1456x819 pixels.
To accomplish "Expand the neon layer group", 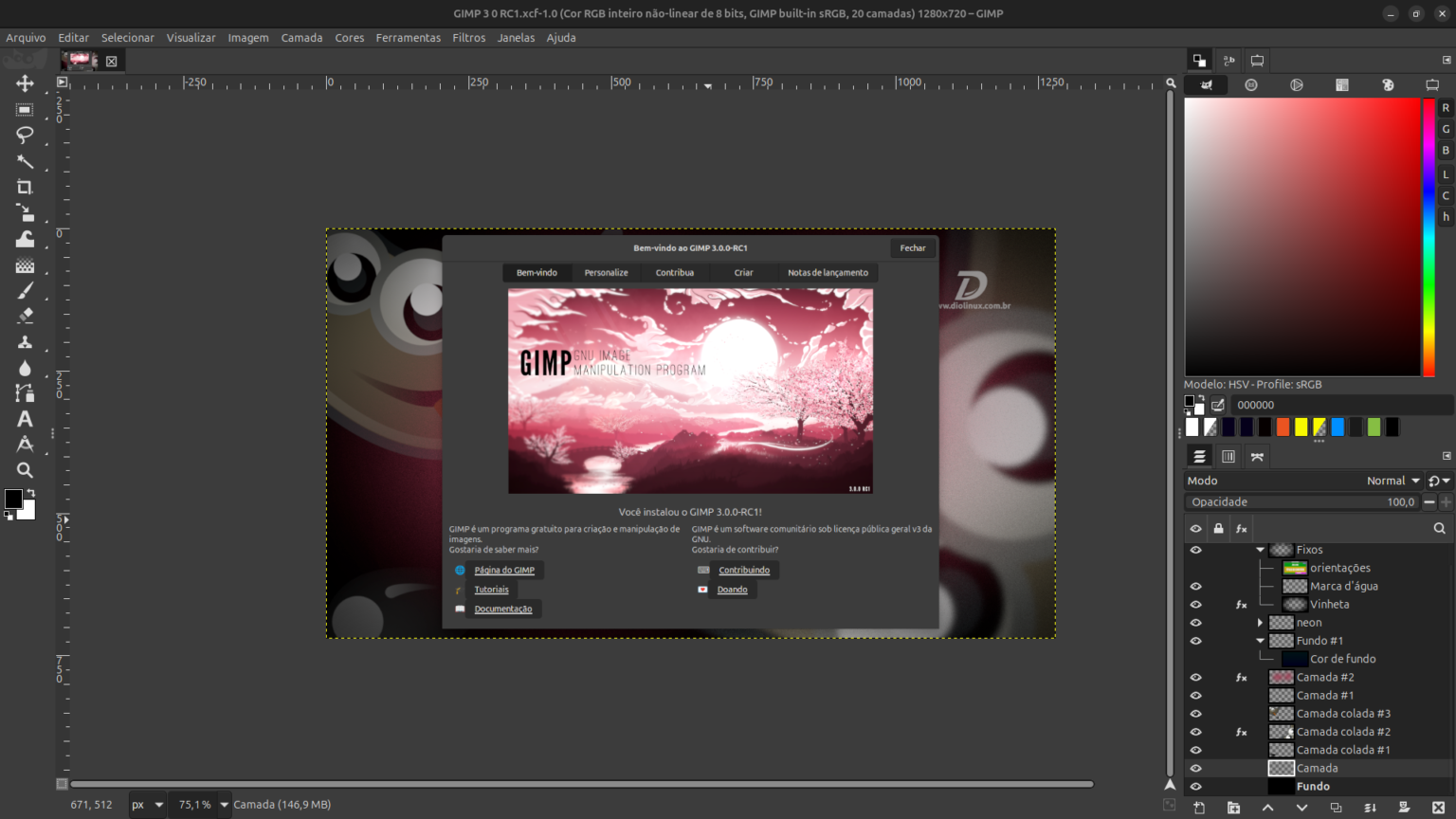I will pos(1259,622).
